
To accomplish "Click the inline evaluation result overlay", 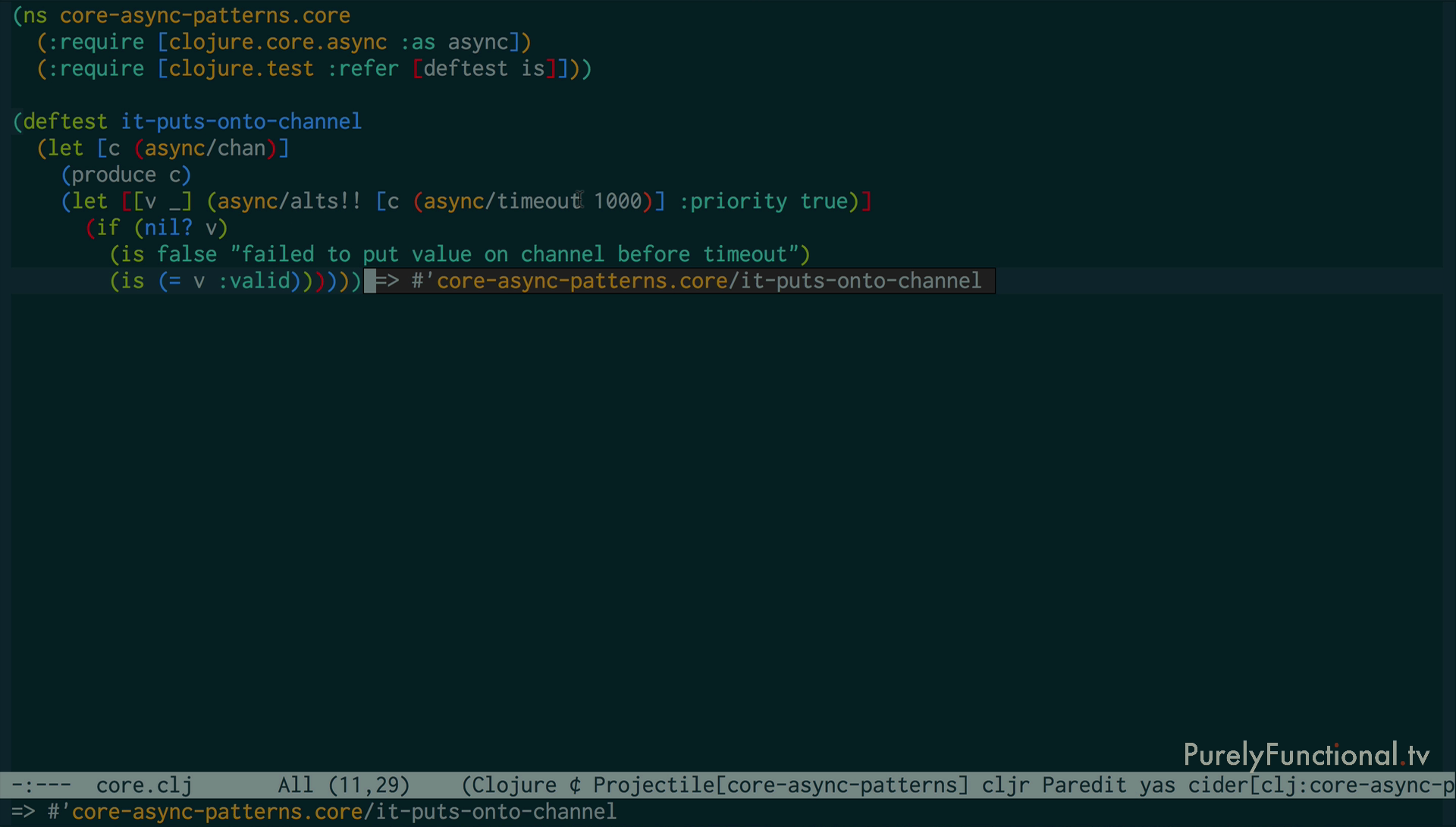I will (x=682, y=281).
